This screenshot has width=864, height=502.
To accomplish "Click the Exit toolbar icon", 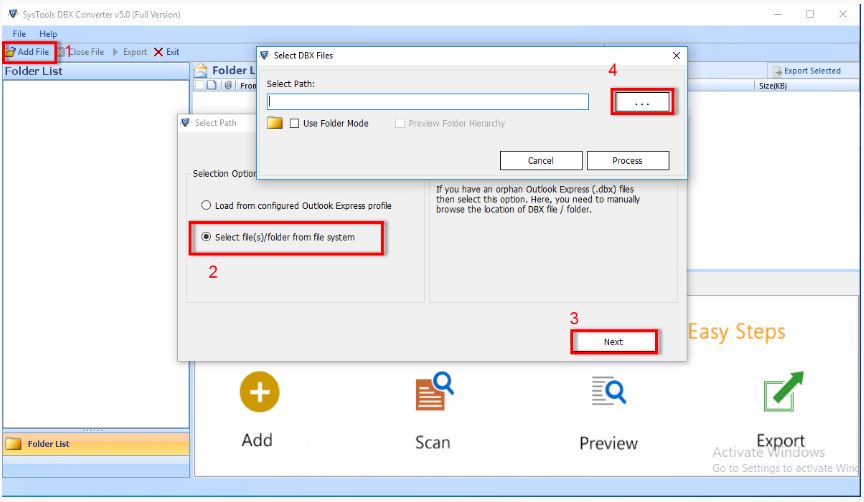I will coord(158,52).
